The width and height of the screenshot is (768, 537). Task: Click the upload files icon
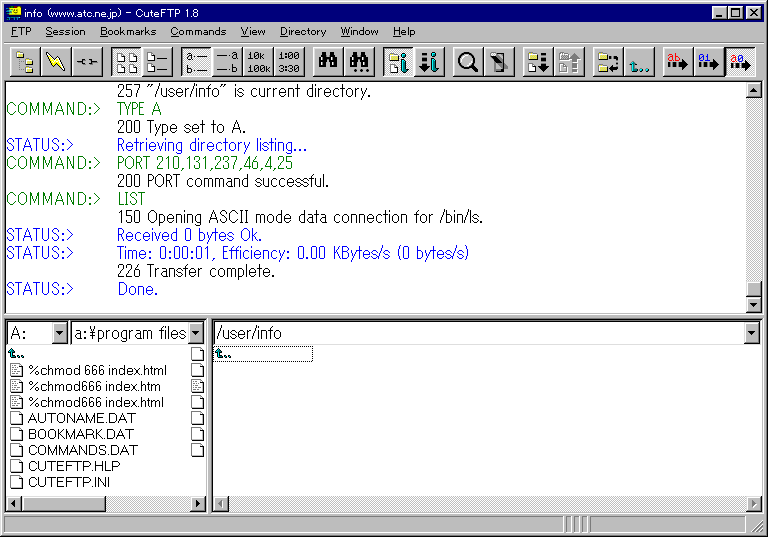[x=569, y=62]
